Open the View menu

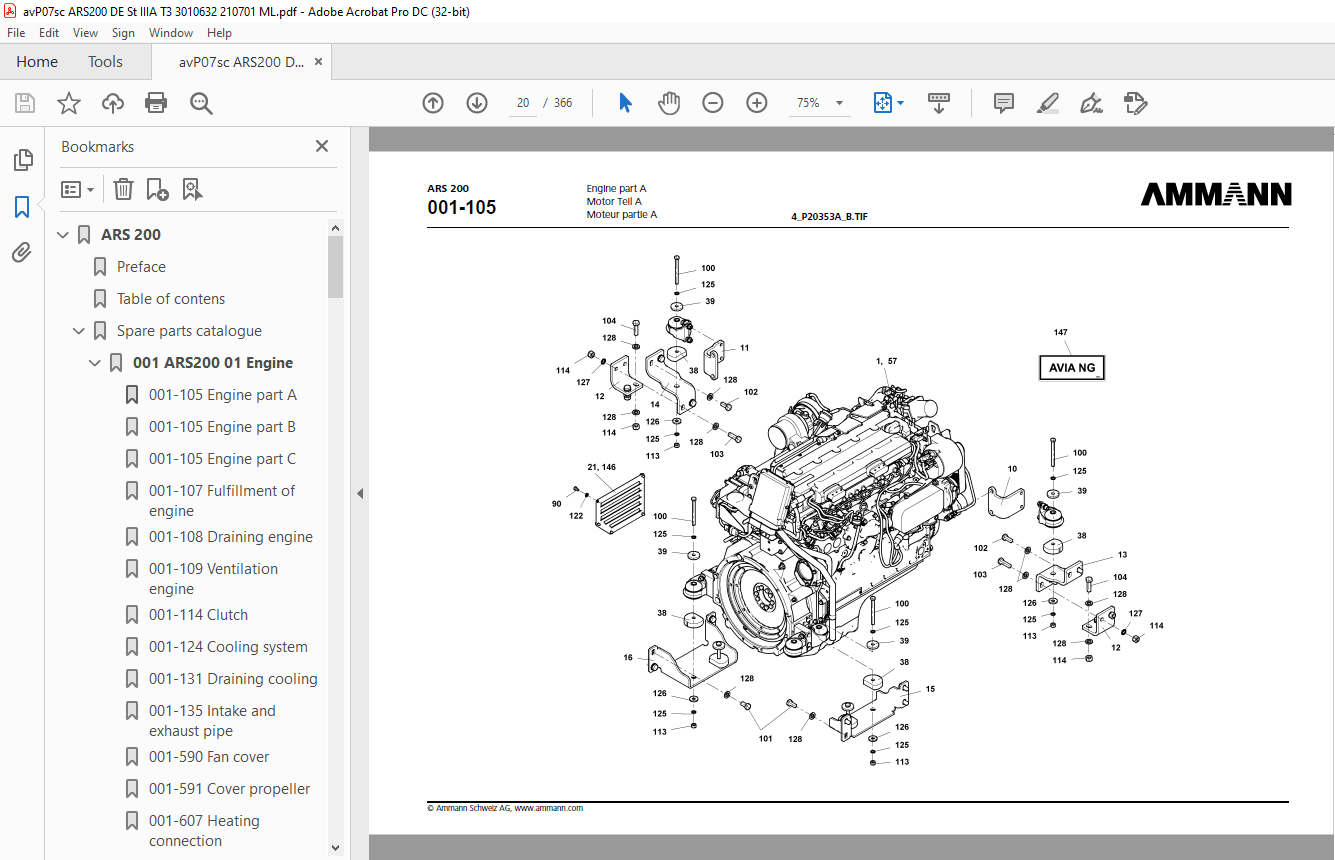(85, 33)
